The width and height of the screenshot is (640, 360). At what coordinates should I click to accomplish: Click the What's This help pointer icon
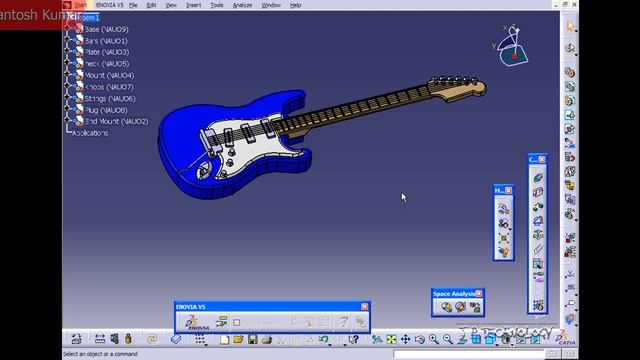coord(353,340)
